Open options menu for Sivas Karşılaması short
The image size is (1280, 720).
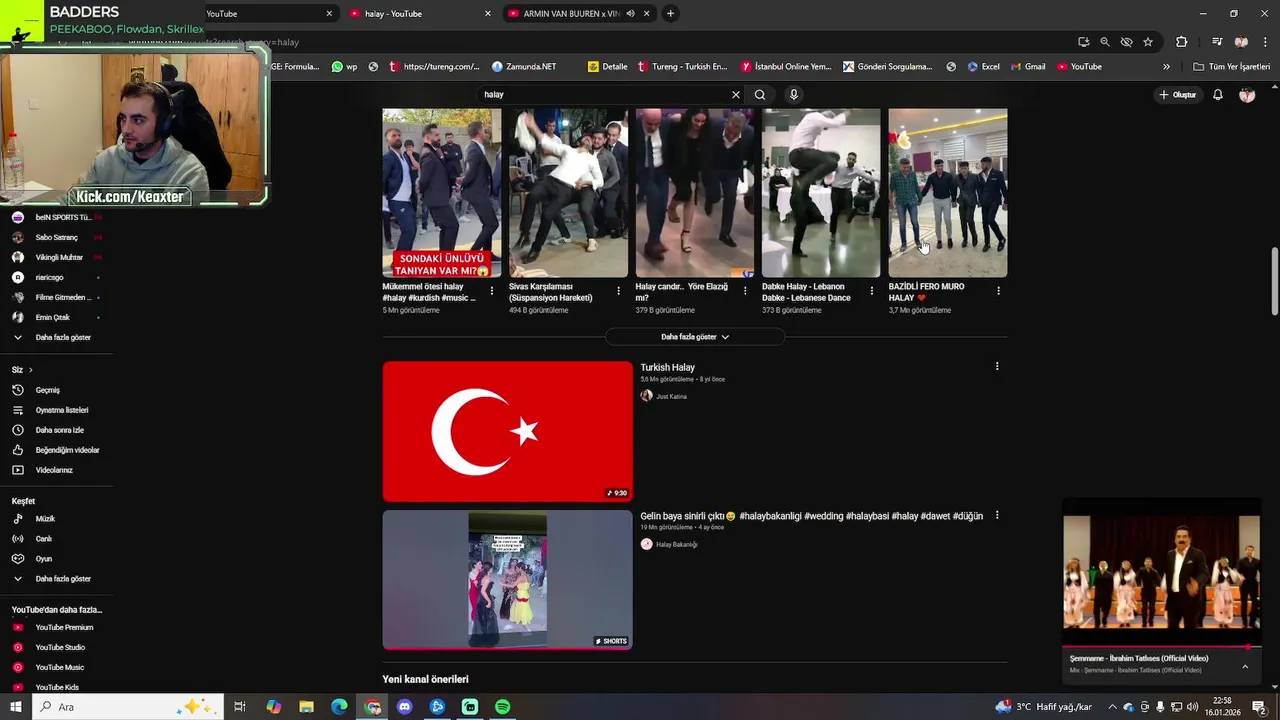click(x=618, y=291)
